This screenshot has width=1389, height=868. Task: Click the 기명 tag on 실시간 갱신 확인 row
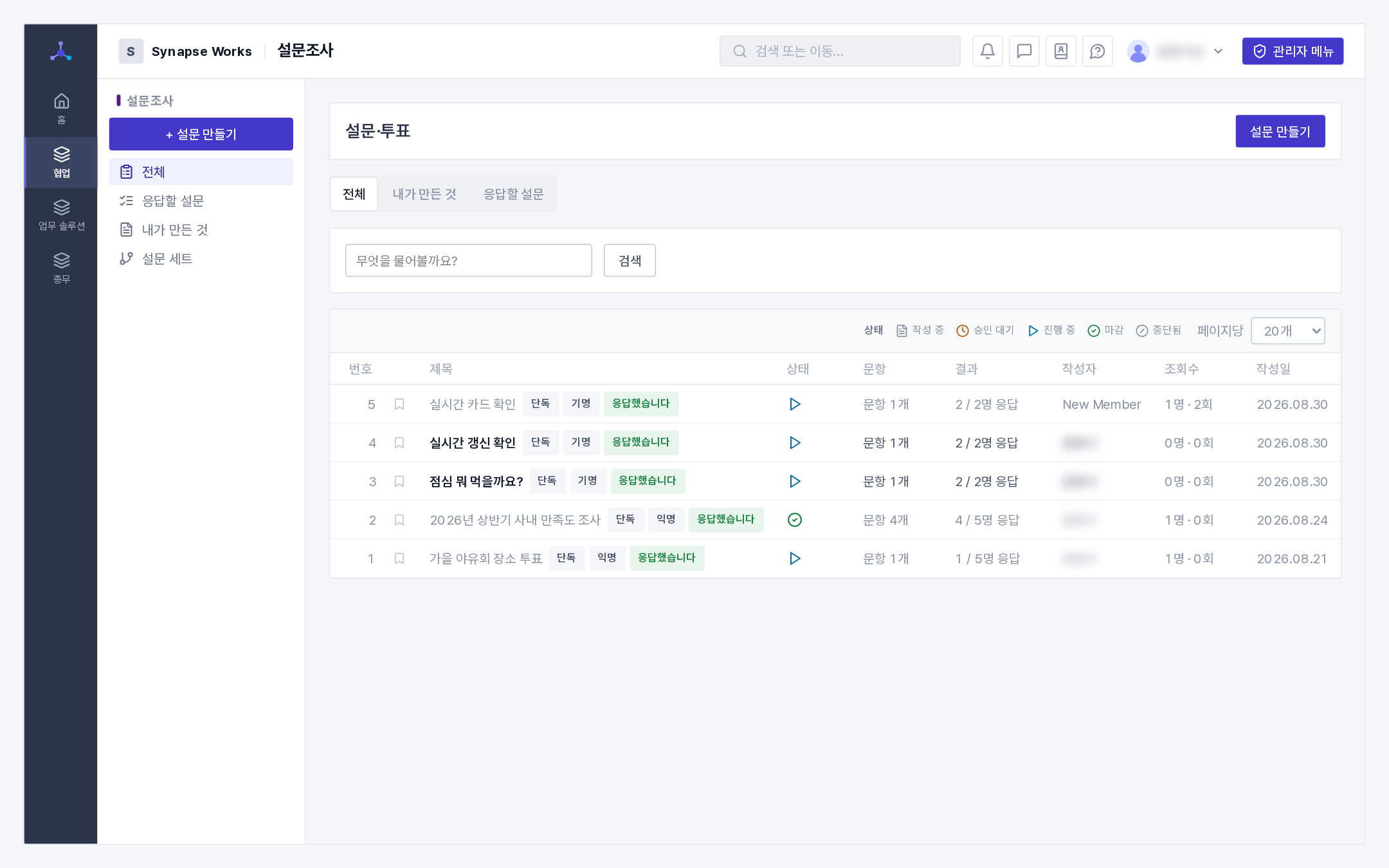coord(581,442)
